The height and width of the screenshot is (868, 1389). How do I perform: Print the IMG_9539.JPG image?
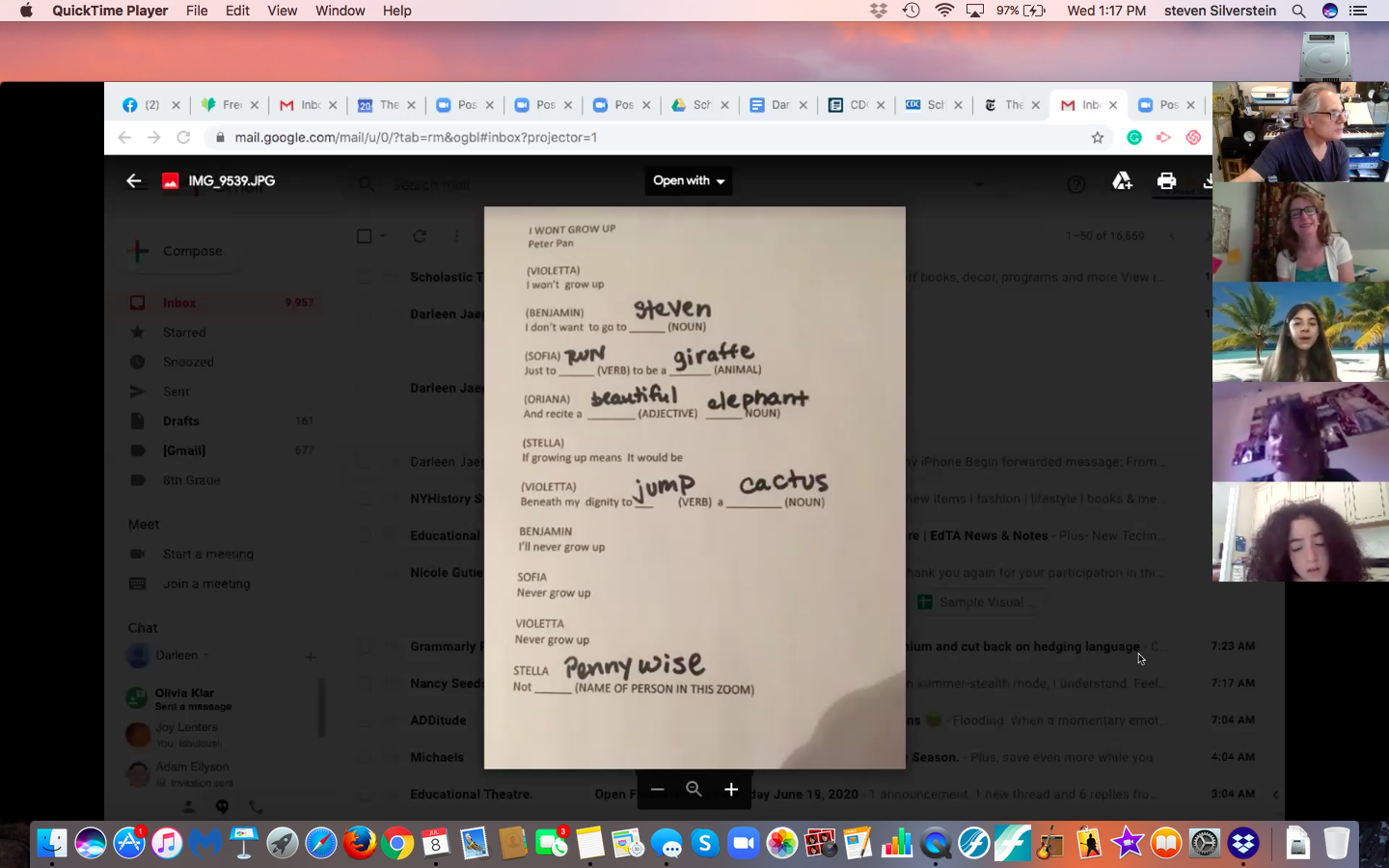click(x=1166, y=180)
